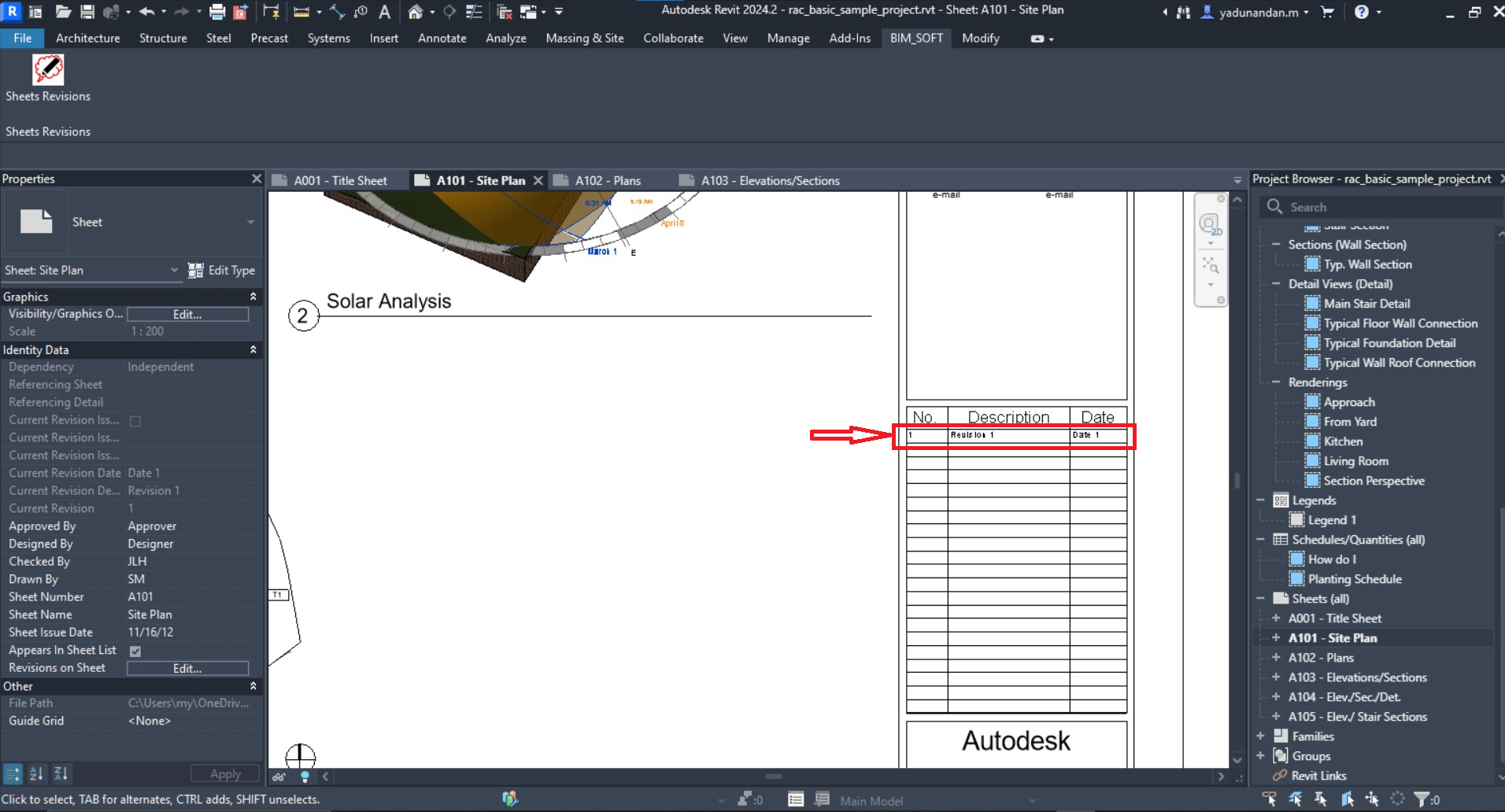Screen dimensions: 1505x812
Task: Click the Project Browser Search field
Action: pos(1381,207)
